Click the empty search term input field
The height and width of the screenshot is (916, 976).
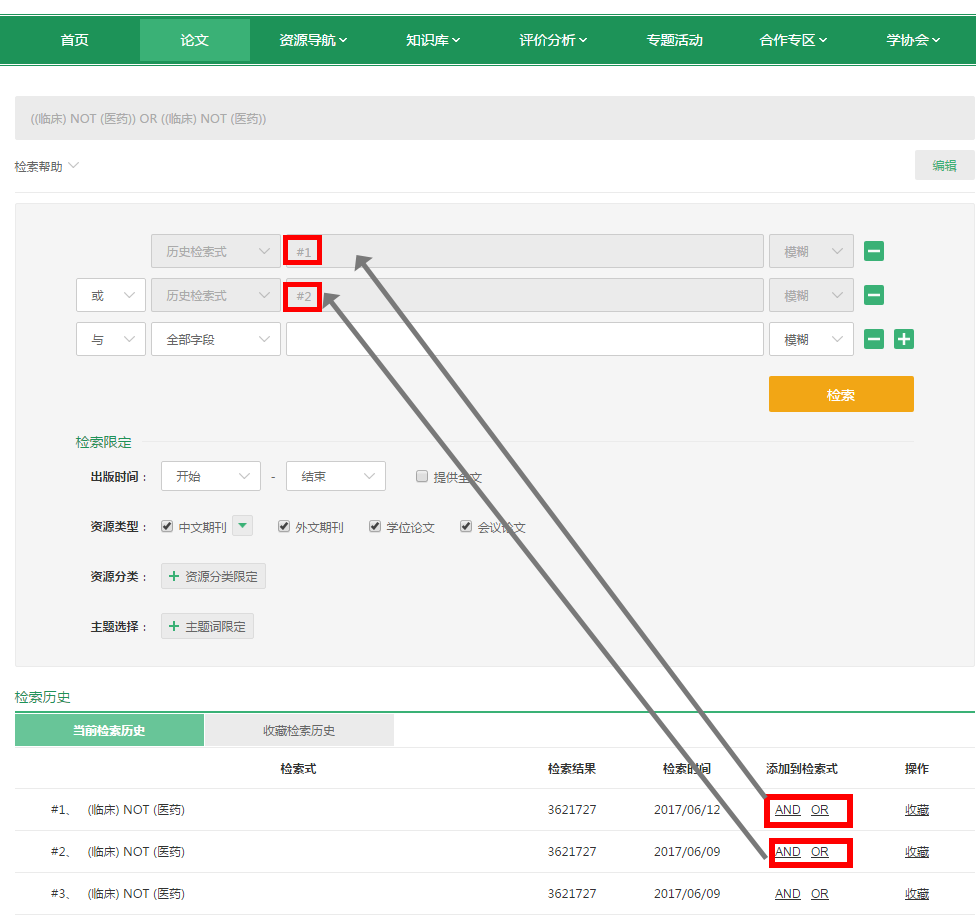coord(524,340)
